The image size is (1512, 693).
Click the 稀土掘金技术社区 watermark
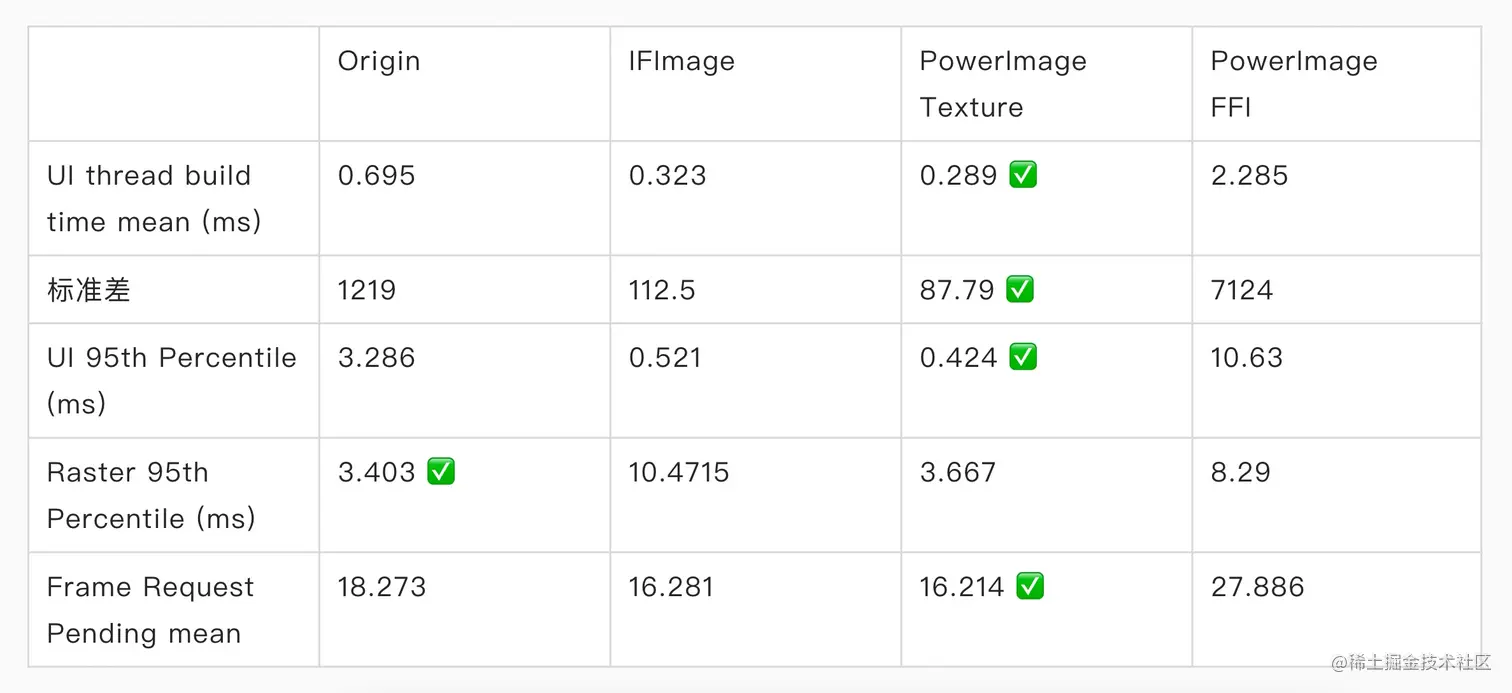pyautogui.click(x=1410, y=662)
